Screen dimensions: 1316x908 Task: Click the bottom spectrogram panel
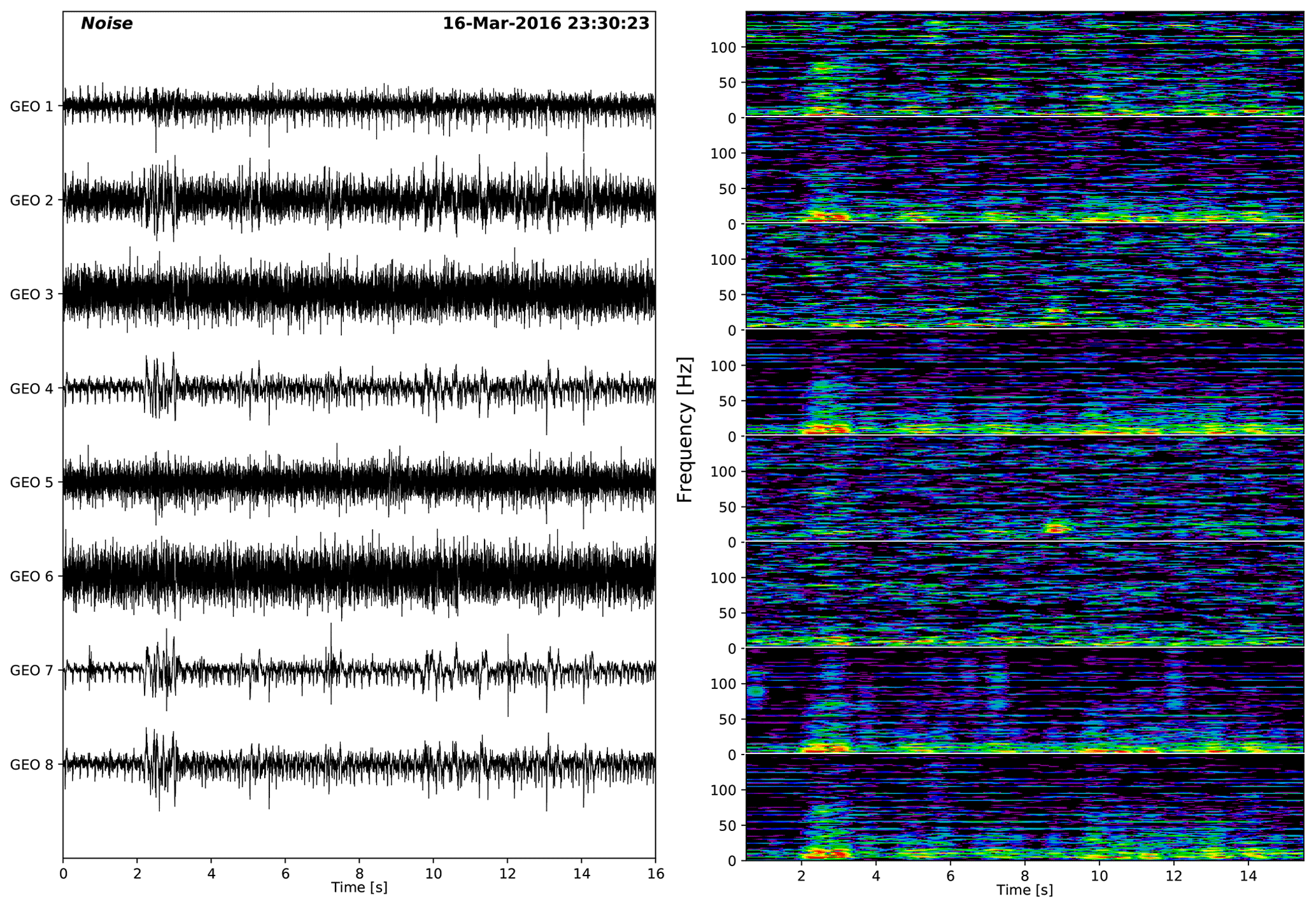[1024, 807]
